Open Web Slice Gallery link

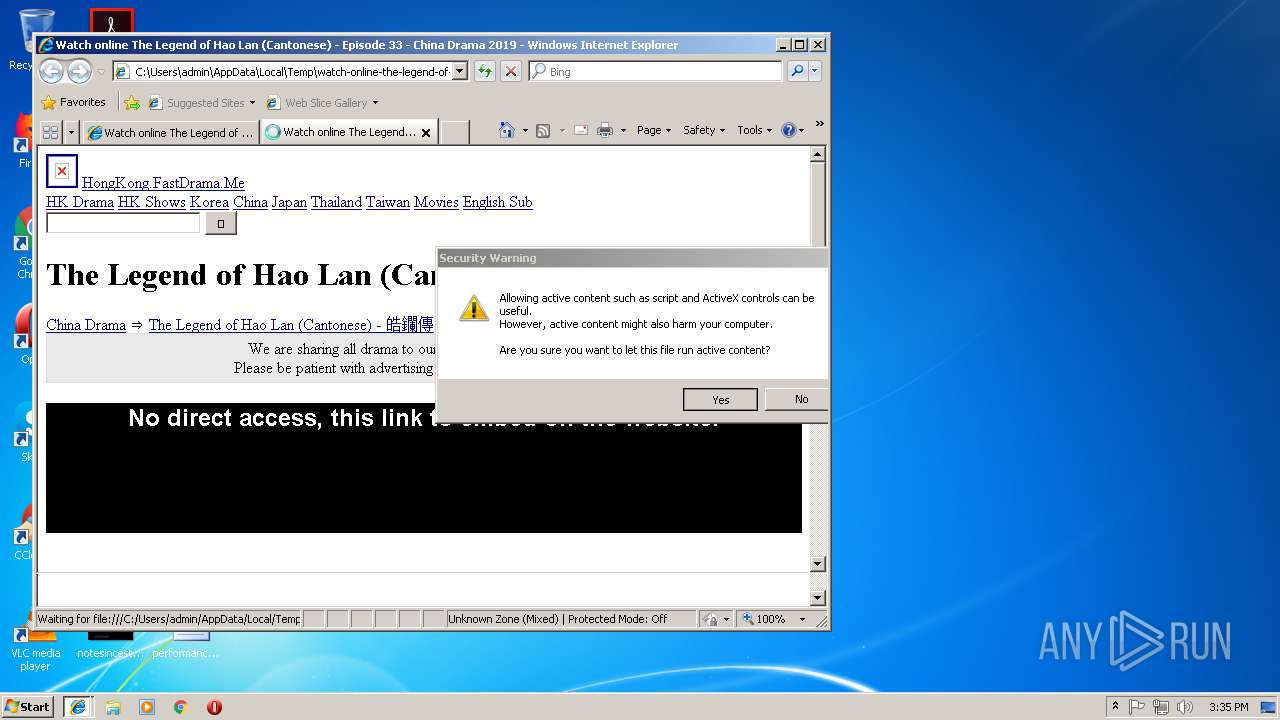[322, 102]
